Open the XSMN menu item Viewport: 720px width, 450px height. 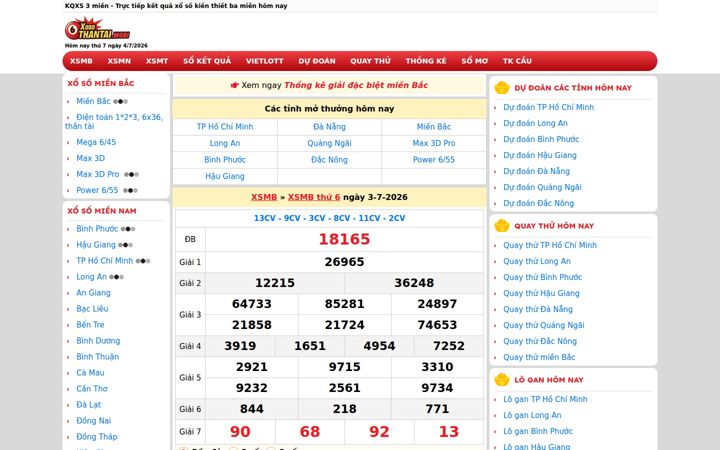pyautogui.click(x=119, y=61)
